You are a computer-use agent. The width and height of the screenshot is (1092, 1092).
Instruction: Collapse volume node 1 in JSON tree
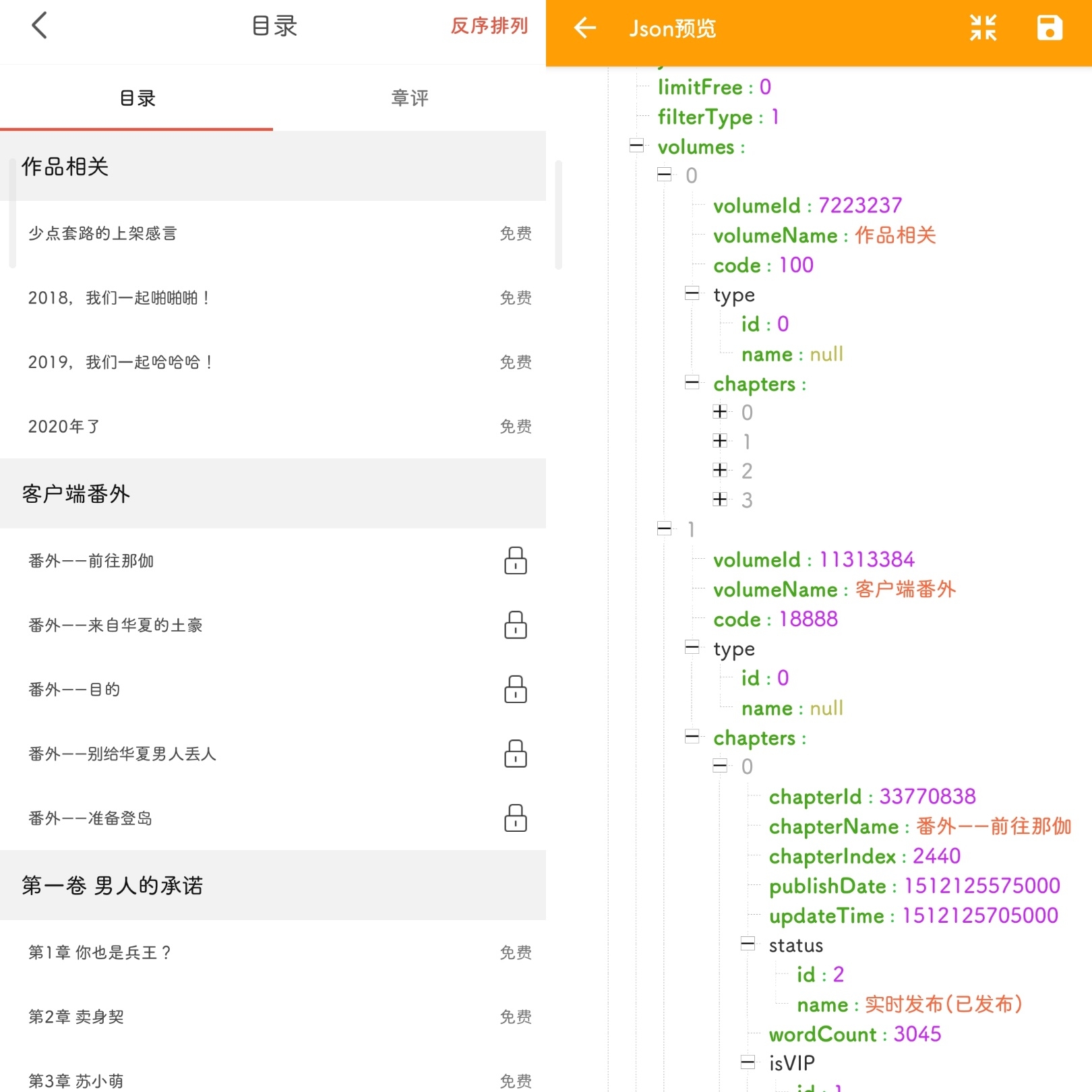(x=665, y=529)
